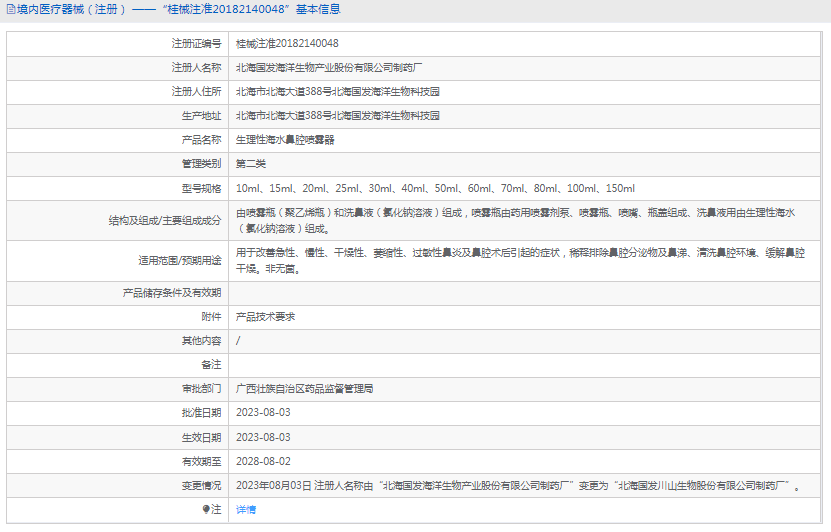
Task: Click the 有效期至 row label
Action: click(x=201, y=462)
